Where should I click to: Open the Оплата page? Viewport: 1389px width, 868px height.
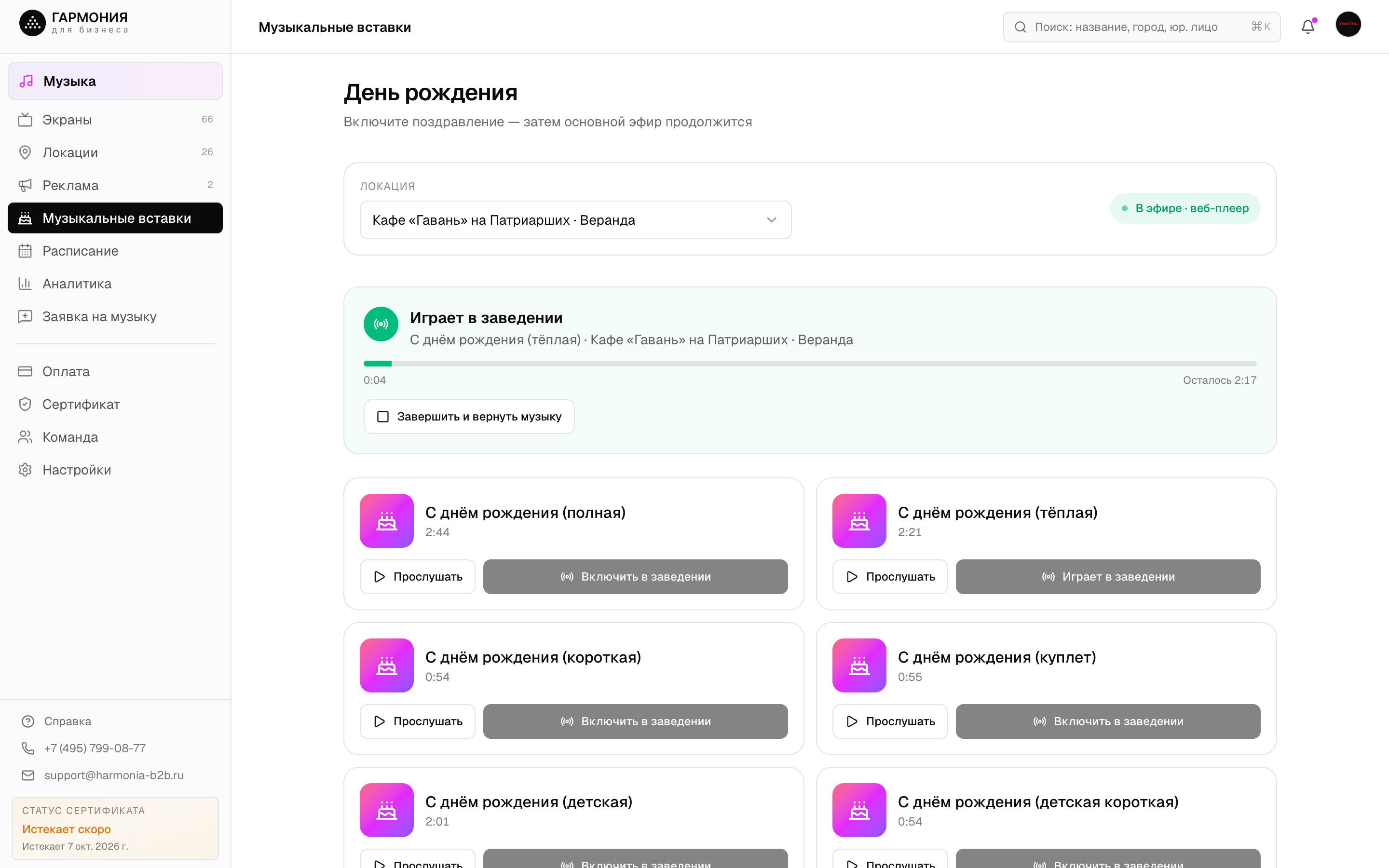tap(115, 371)
